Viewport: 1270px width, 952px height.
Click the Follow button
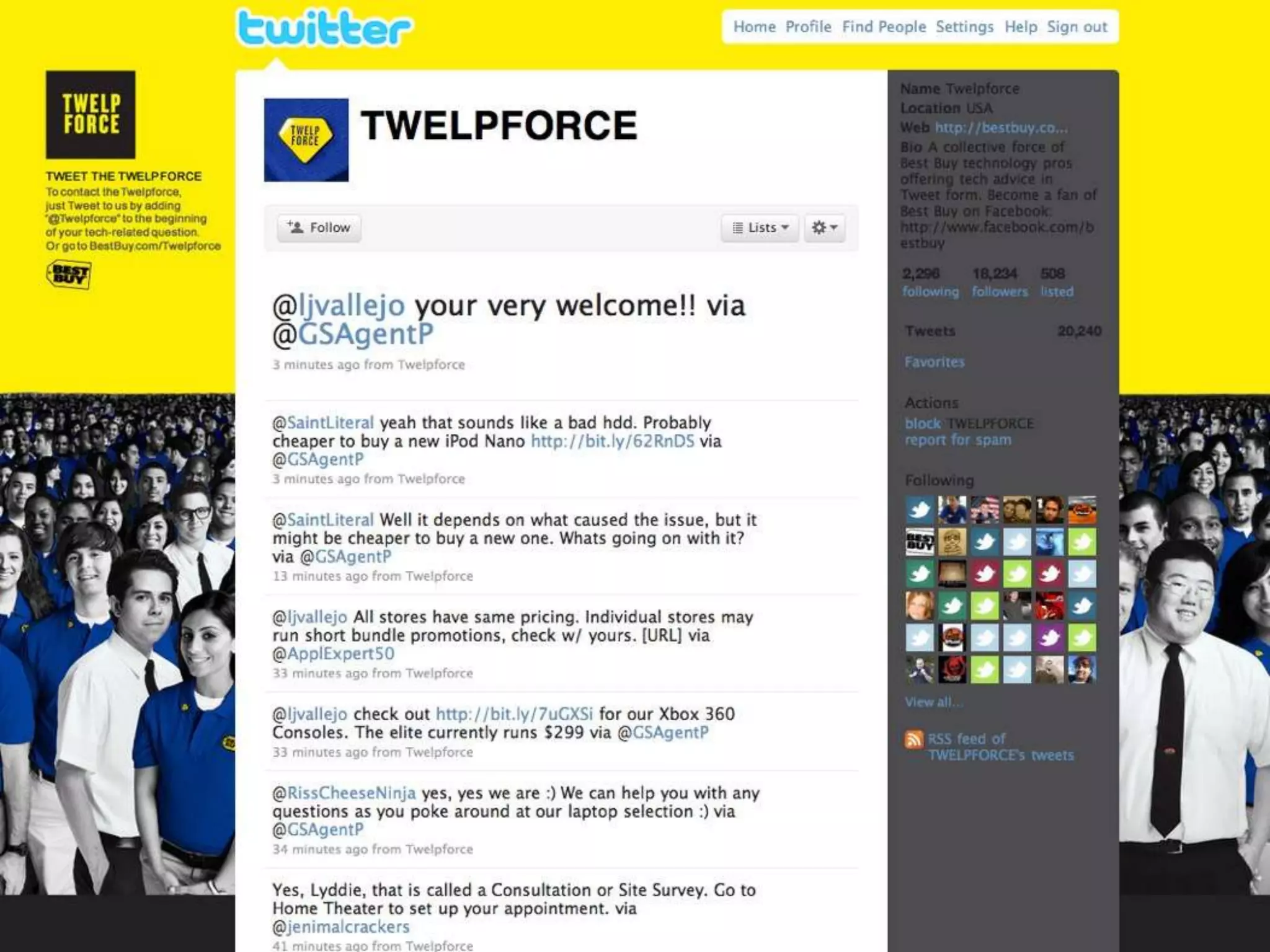319,227
